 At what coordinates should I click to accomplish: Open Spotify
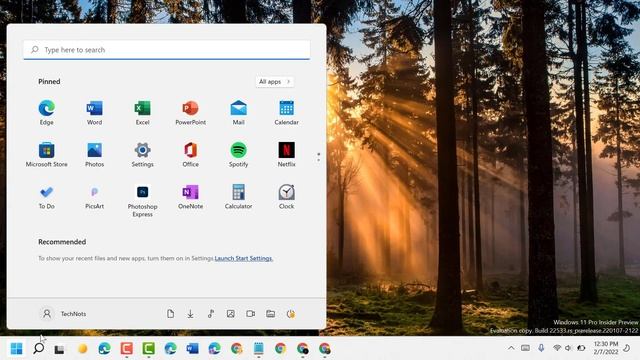[238, 154]
